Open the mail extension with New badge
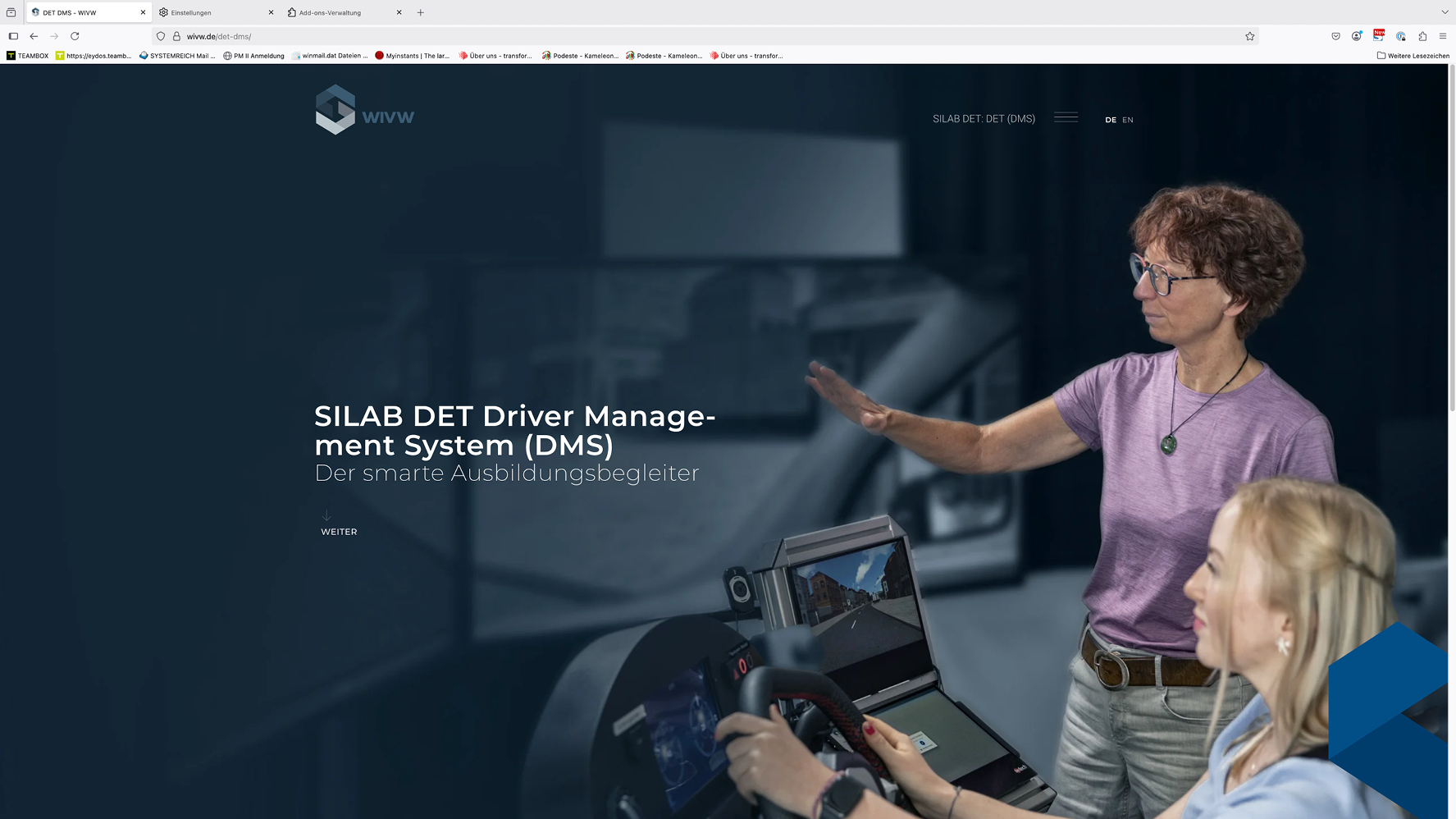The image size is (1456, 819). click(x=1379, y=35)
